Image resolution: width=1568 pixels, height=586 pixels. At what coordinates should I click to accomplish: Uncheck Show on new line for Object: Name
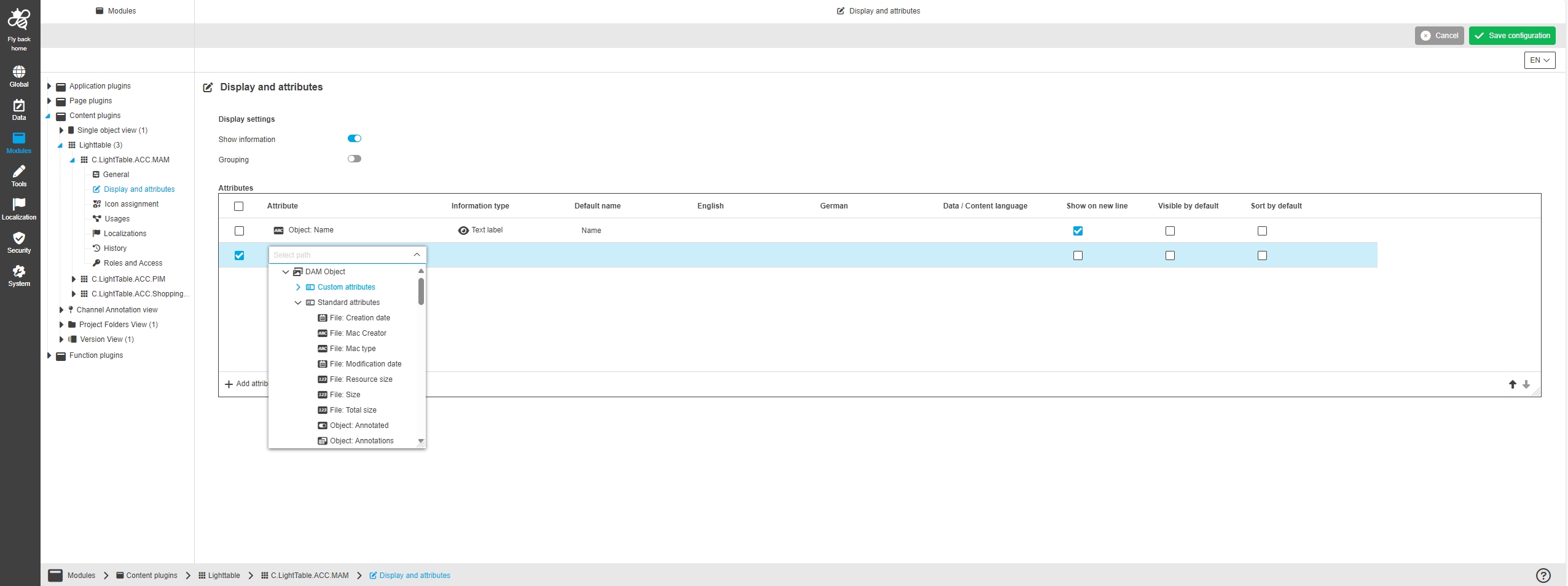click(x=1078, y=231)
